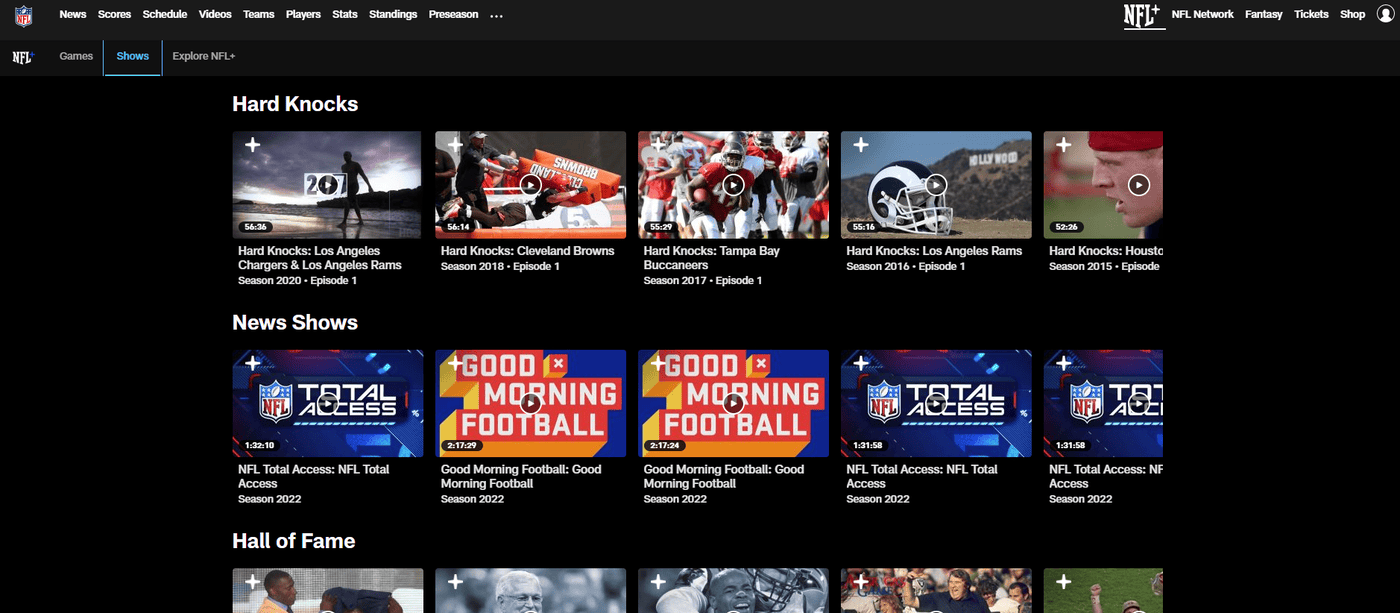This screenshot has width=1400, height=613.
Task: Open the Explore NFL+ tab
Action: [x=203, y=56]
